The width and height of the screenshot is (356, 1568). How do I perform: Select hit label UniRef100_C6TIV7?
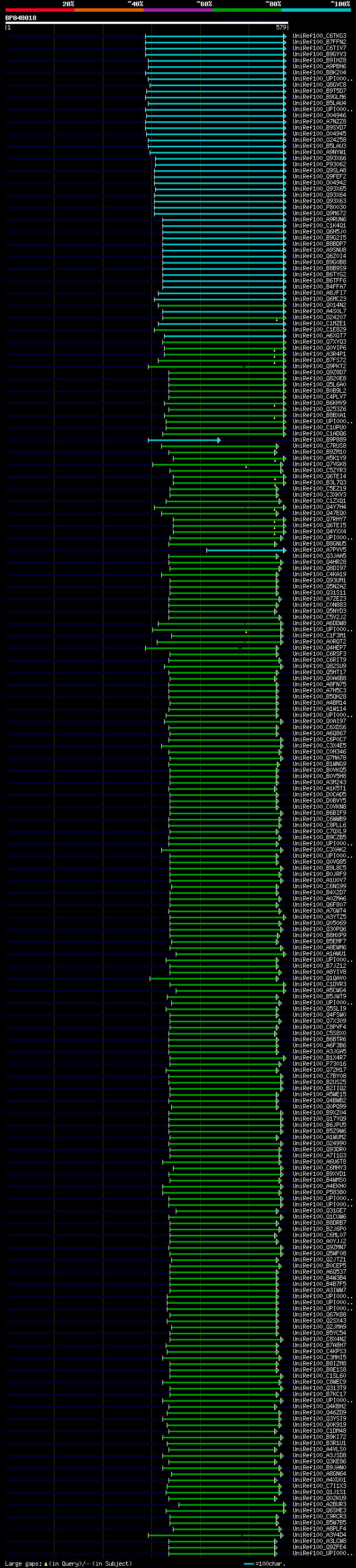click(x=319, y=48)
